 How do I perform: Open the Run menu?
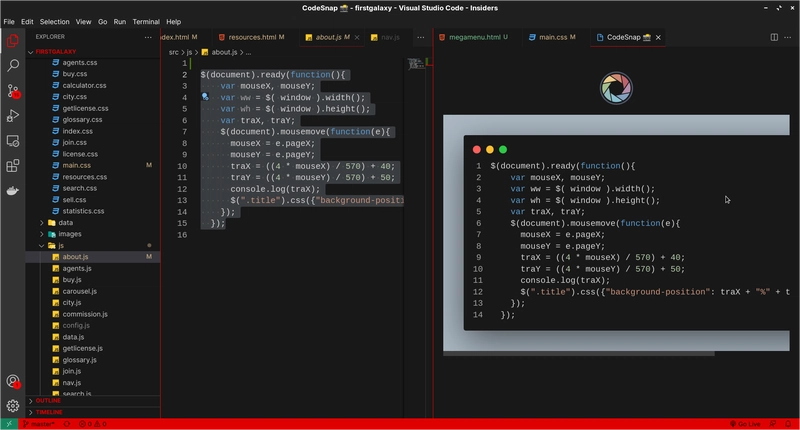tap(120, 22)
